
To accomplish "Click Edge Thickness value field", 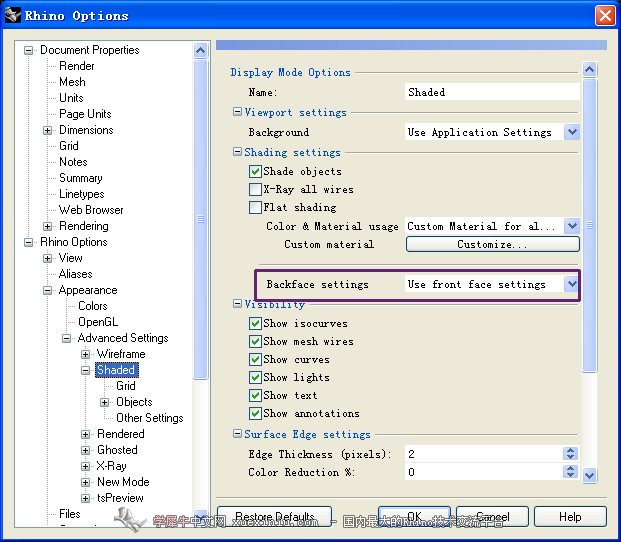I will [483, 454].
